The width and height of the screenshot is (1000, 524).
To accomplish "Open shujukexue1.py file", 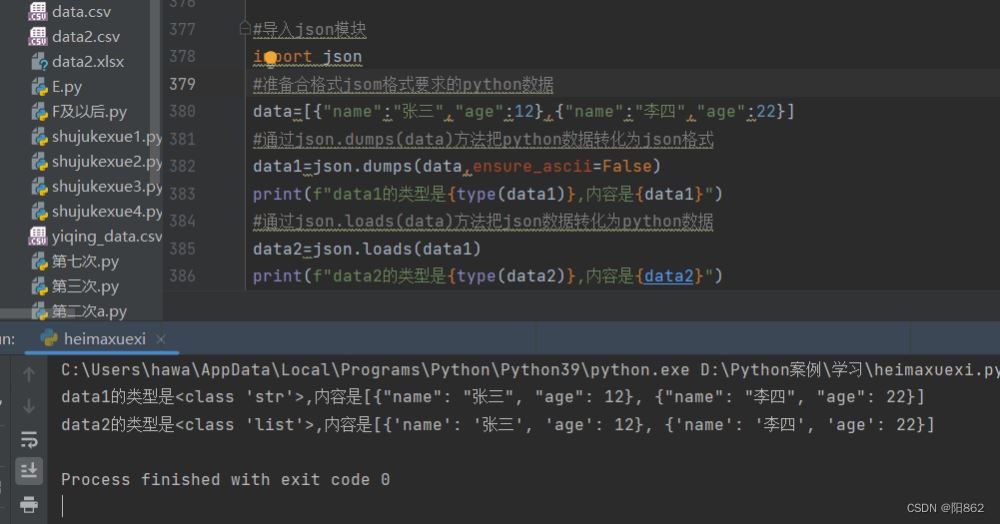I will click(107, 136).
